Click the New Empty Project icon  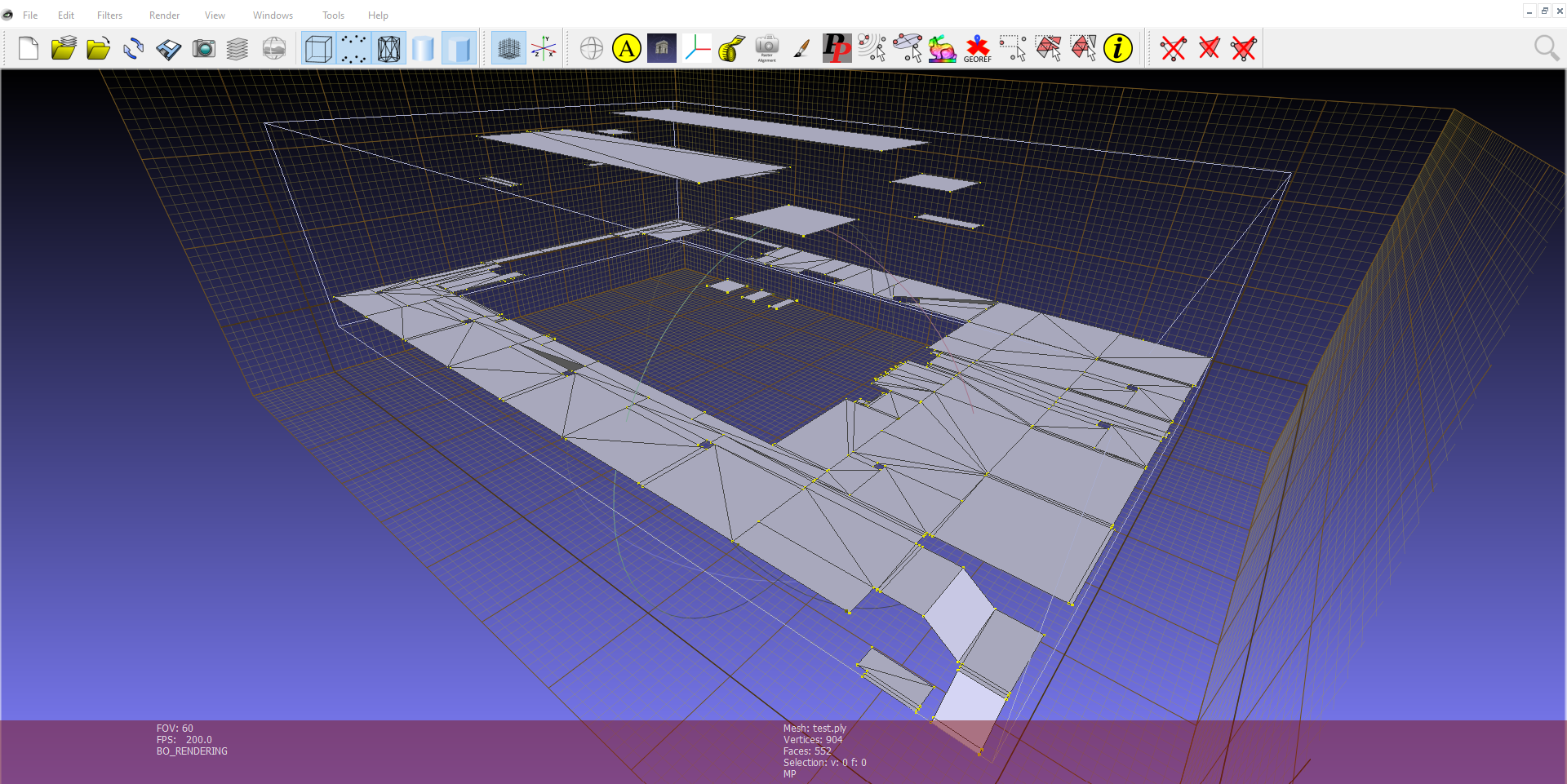29,49
